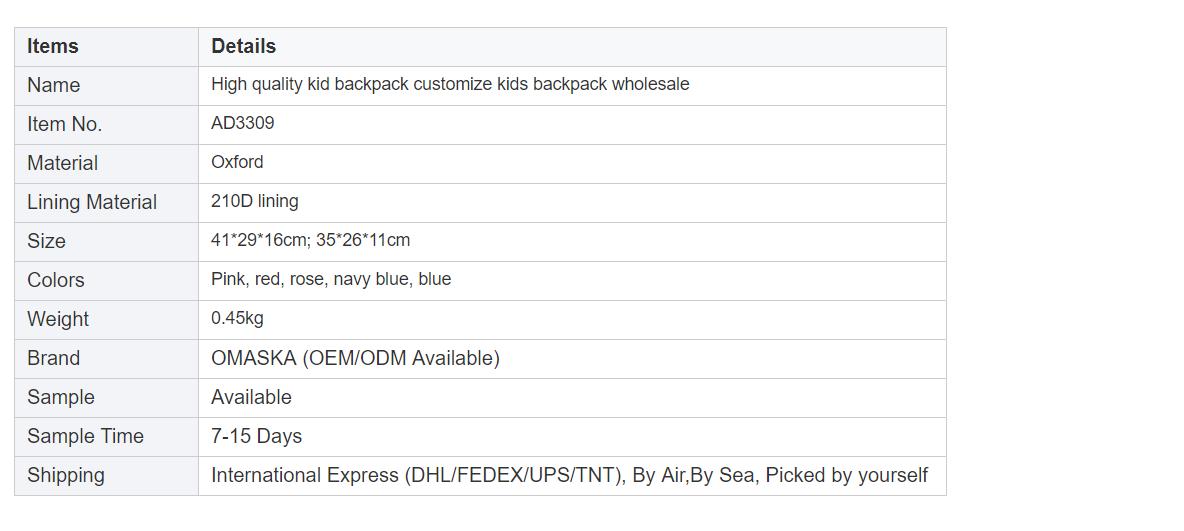Click the Details column header
The image size is (1184, 531).
coord(243,47)
